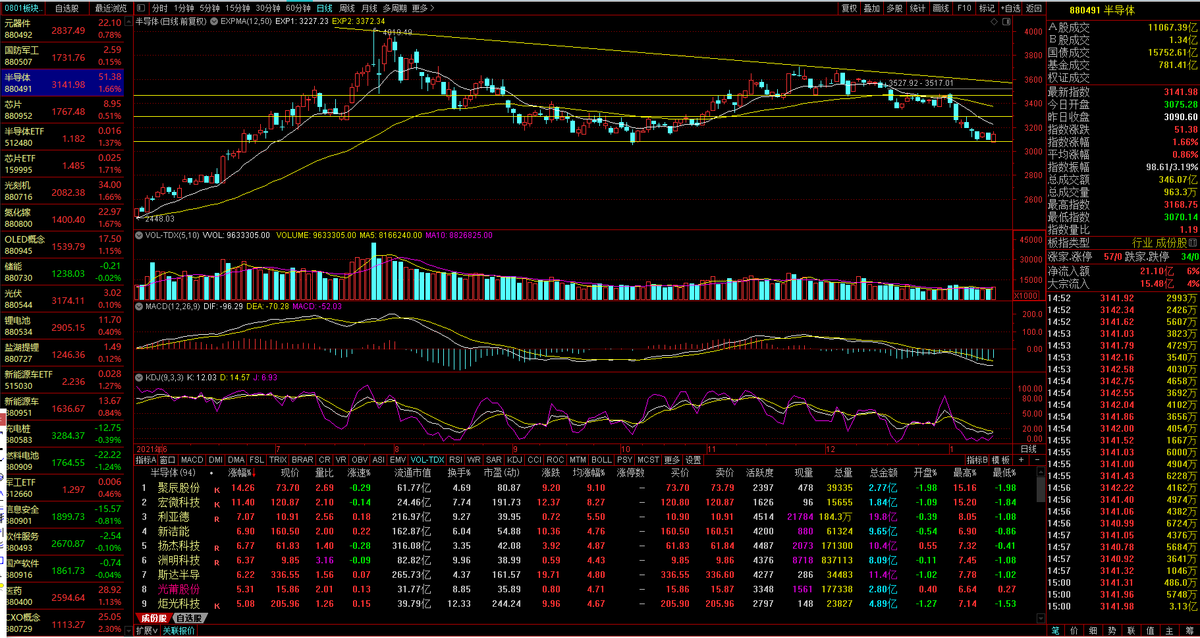
Task: Expand 更多 periods menu
Action: point(422,7)
